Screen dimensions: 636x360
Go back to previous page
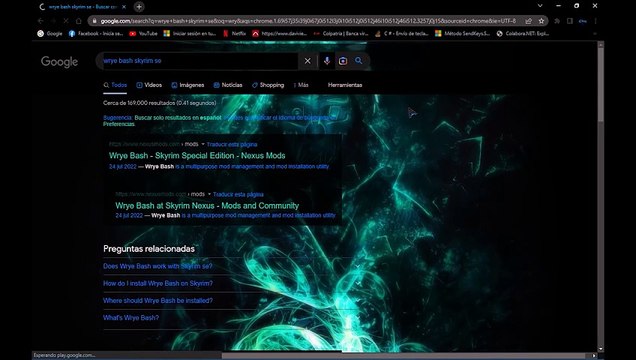point(41,21)
